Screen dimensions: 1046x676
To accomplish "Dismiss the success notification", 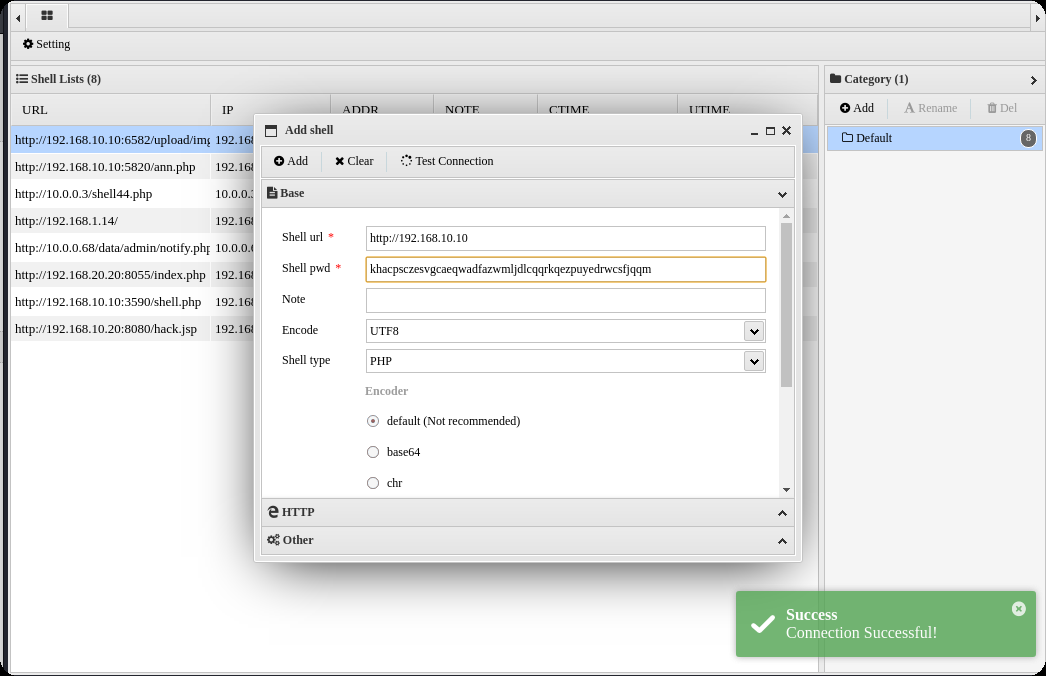I will point(1018,608).
